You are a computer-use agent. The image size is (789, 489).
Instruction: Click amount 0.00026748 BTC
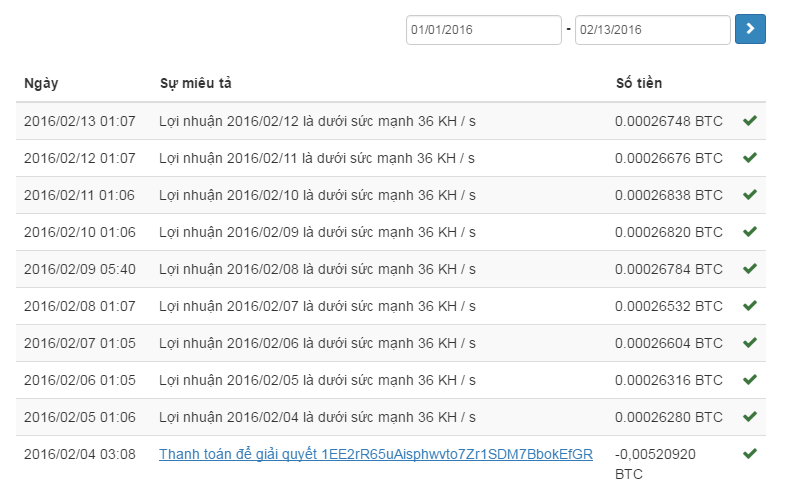click(668, 121)
